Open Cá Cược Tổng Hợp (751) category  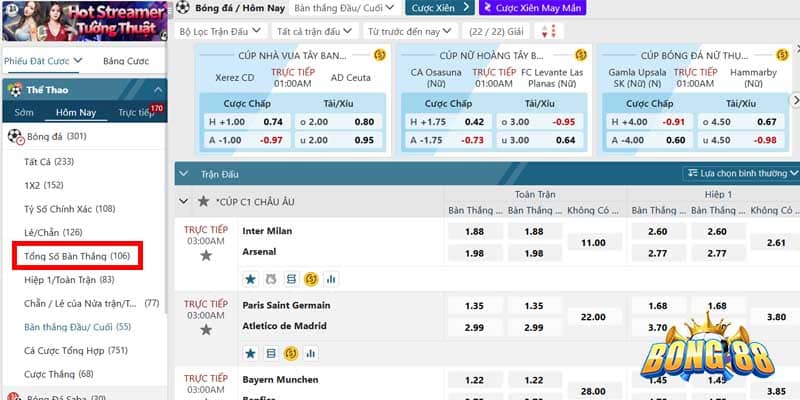pyautogui.click(x=76, y=351)
